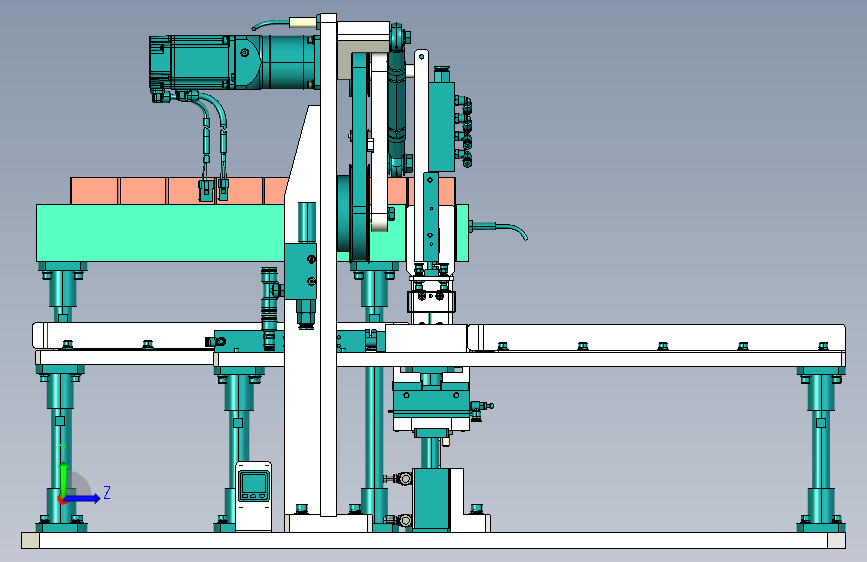Pick the teal solenoid valve block at the upper right

point(441,126)
